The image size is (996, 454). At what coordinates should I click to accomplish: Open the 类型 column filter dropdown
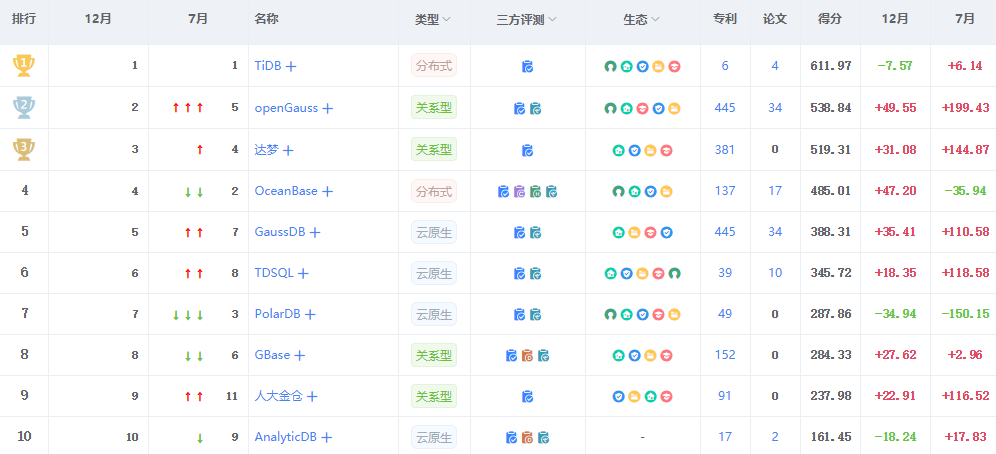click(446, 20)
